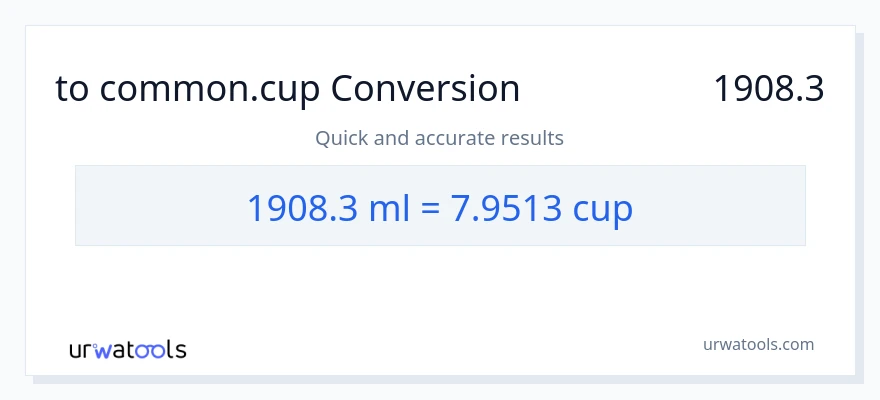Click the 'ur' letters of the logo
The width and height of the screenshot is (880, 400).
point(82,350)
